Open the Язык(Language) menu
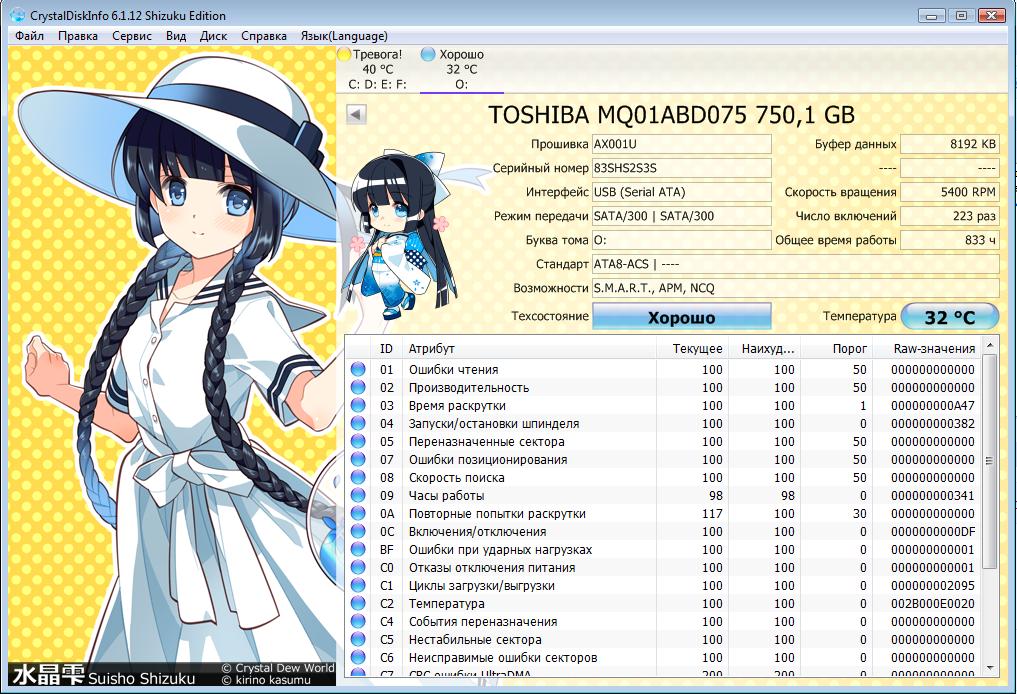The width and height of the screenshot is (1017, 694). tap(344, 36)
